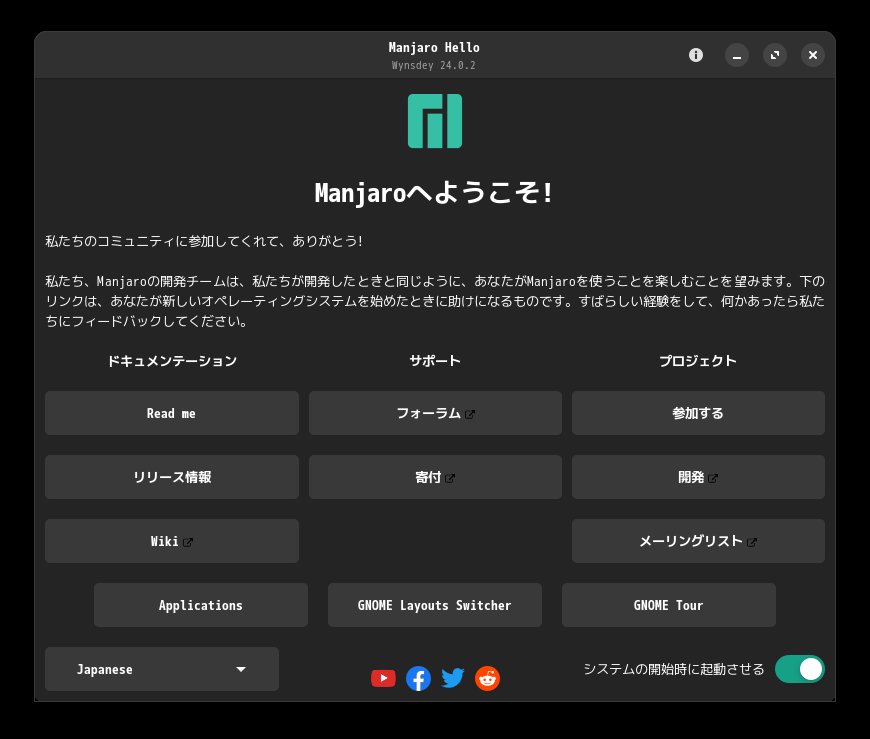
Task: Click the 参加する button
Action: 699,413
